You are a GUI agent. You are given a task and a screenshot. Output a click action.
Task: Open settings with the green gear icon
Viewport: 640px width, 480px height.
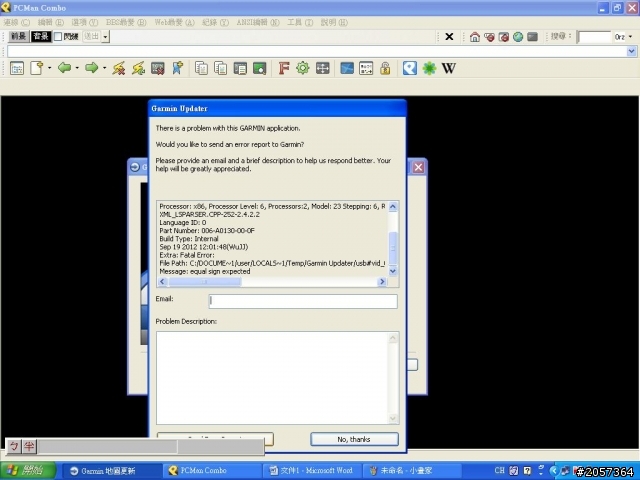pos(303,68)
